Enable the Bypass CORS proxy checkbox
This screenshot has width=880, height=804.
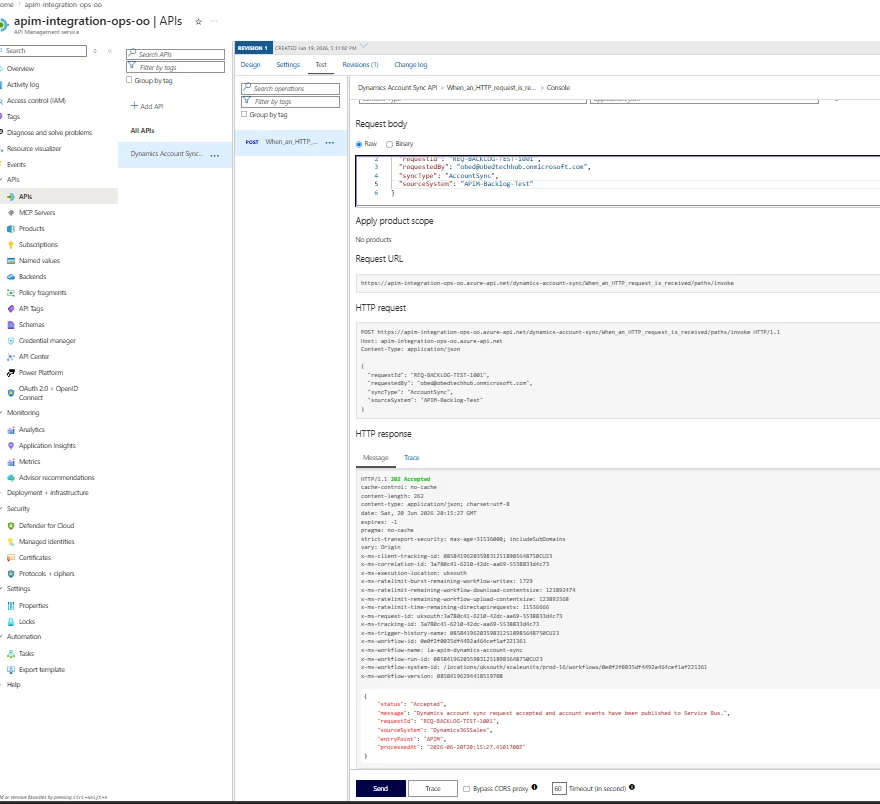tap(466, 789)
